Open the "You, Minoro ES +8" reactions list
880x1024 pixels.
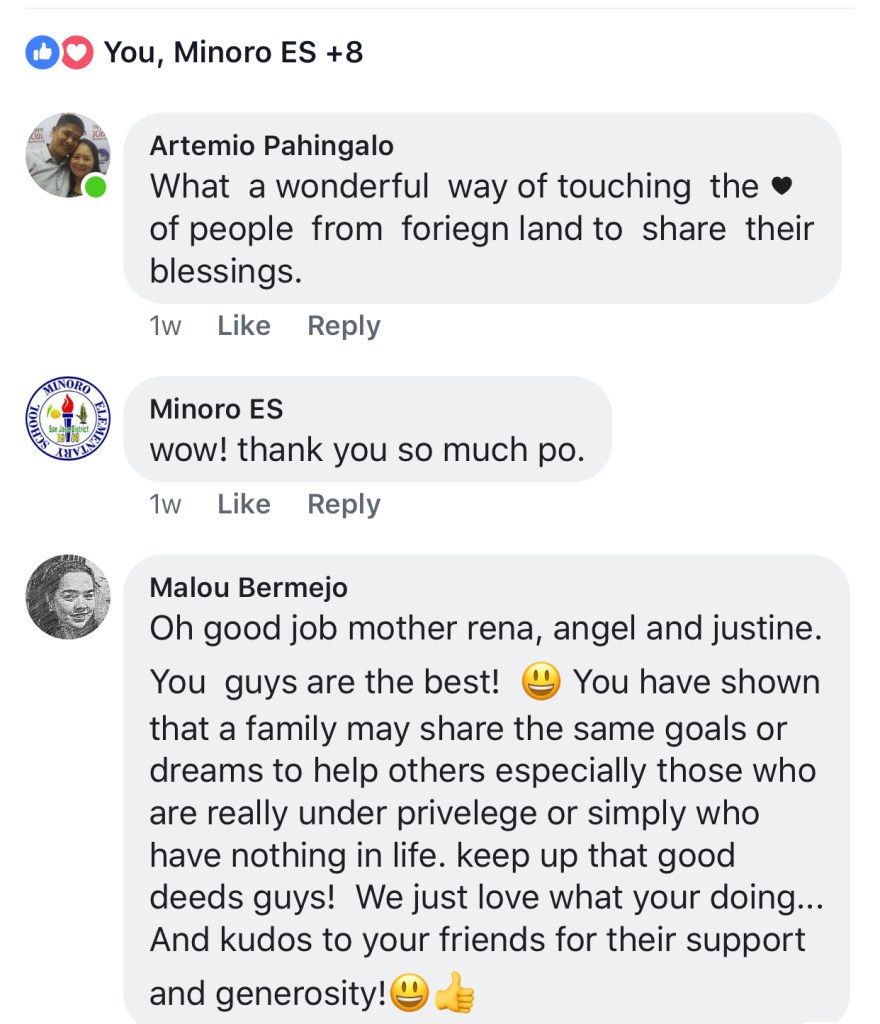click(x=233, y=52)
